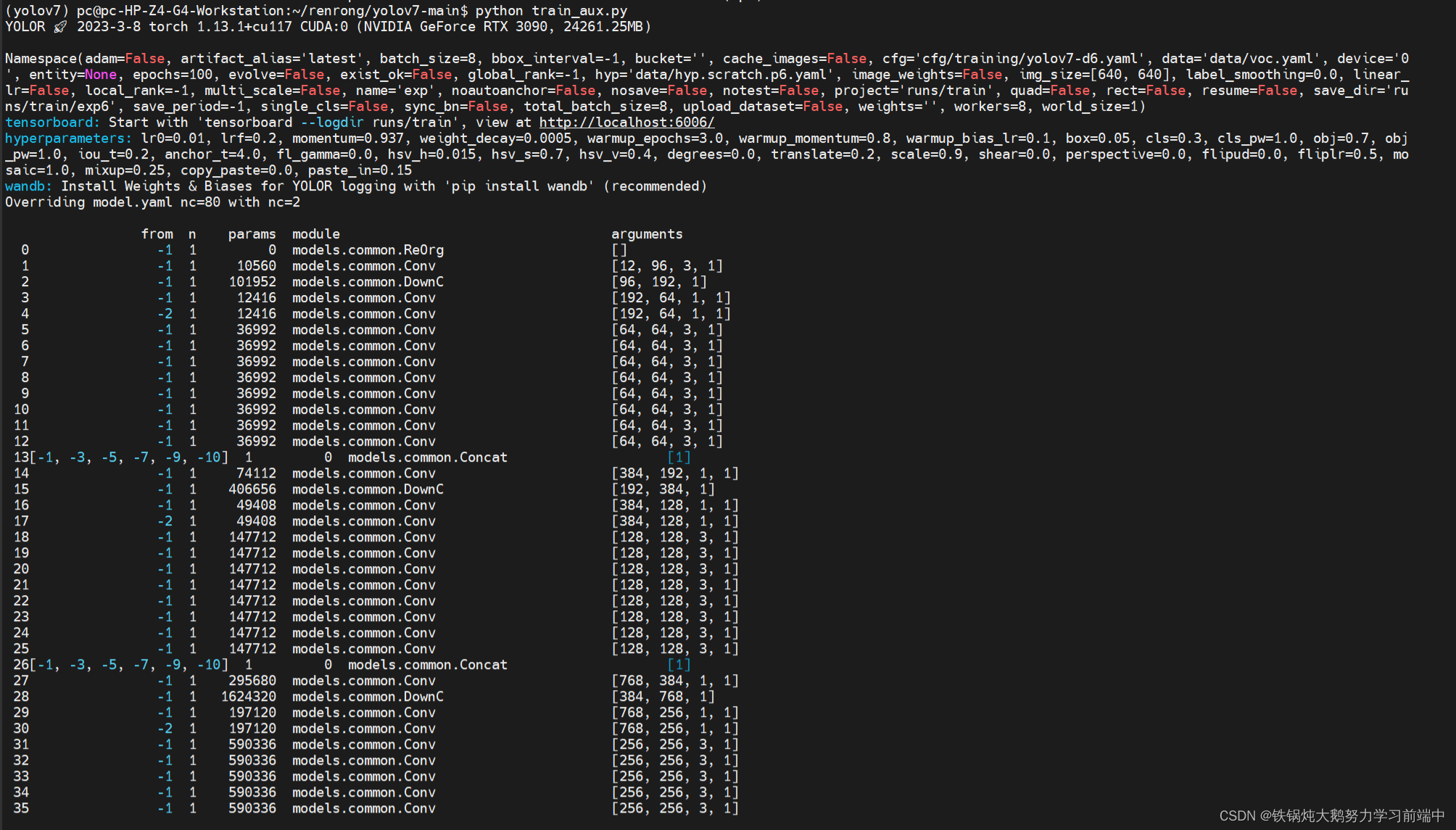Click the '[1]' argument in row 26

(x=679, y=665)
